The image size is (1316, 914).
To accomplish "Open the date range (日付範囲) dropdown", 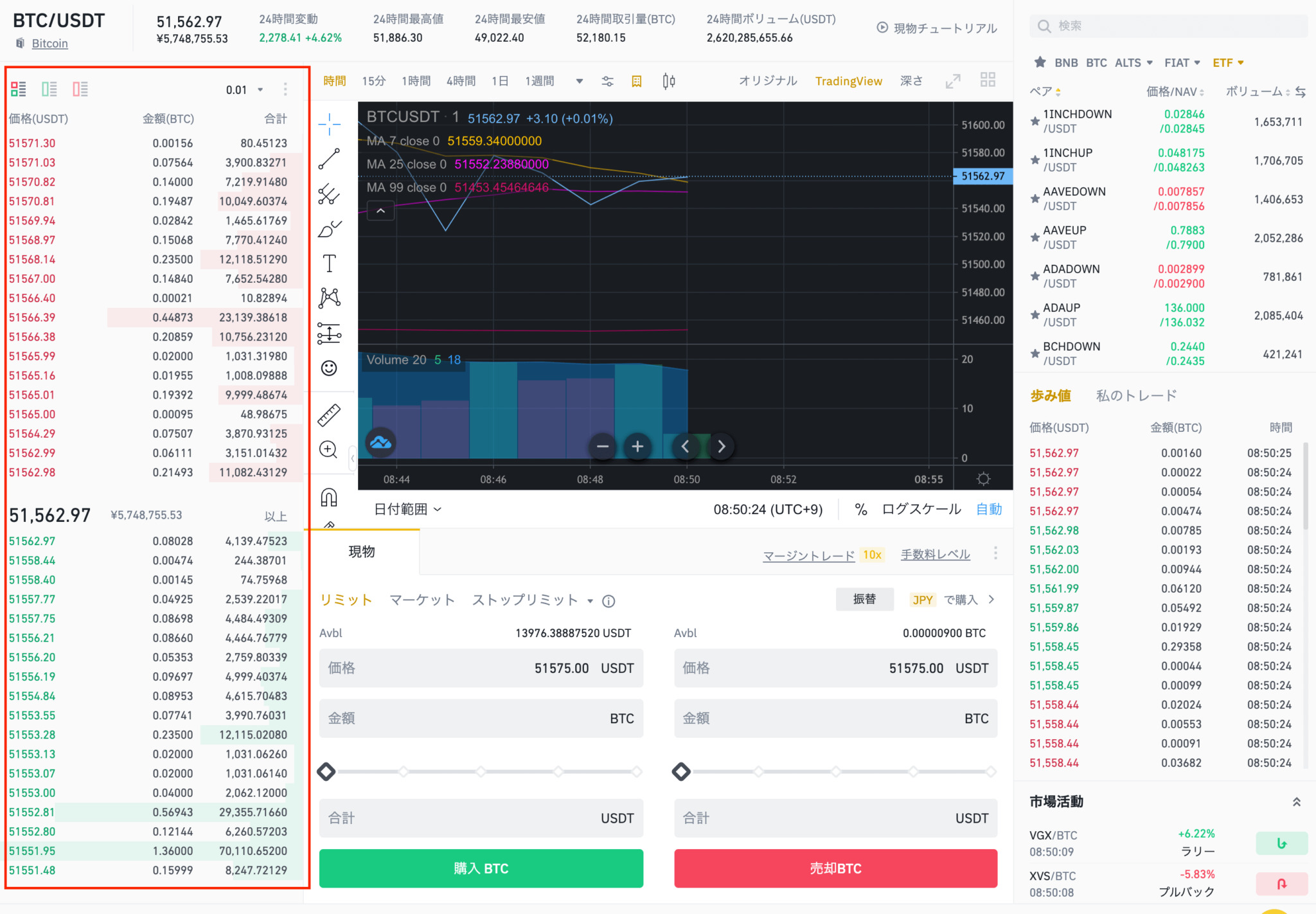I will 408,510.
